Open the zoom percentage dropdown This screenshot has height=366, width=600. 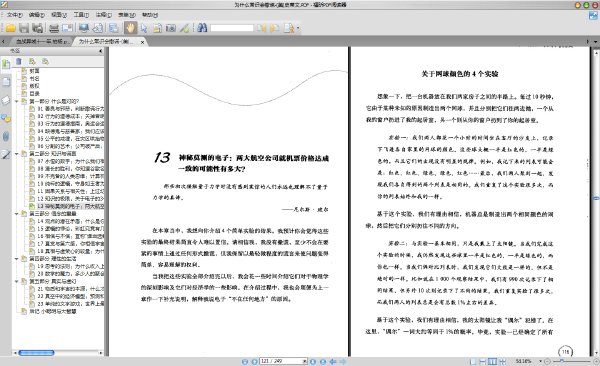pos(540,361)
